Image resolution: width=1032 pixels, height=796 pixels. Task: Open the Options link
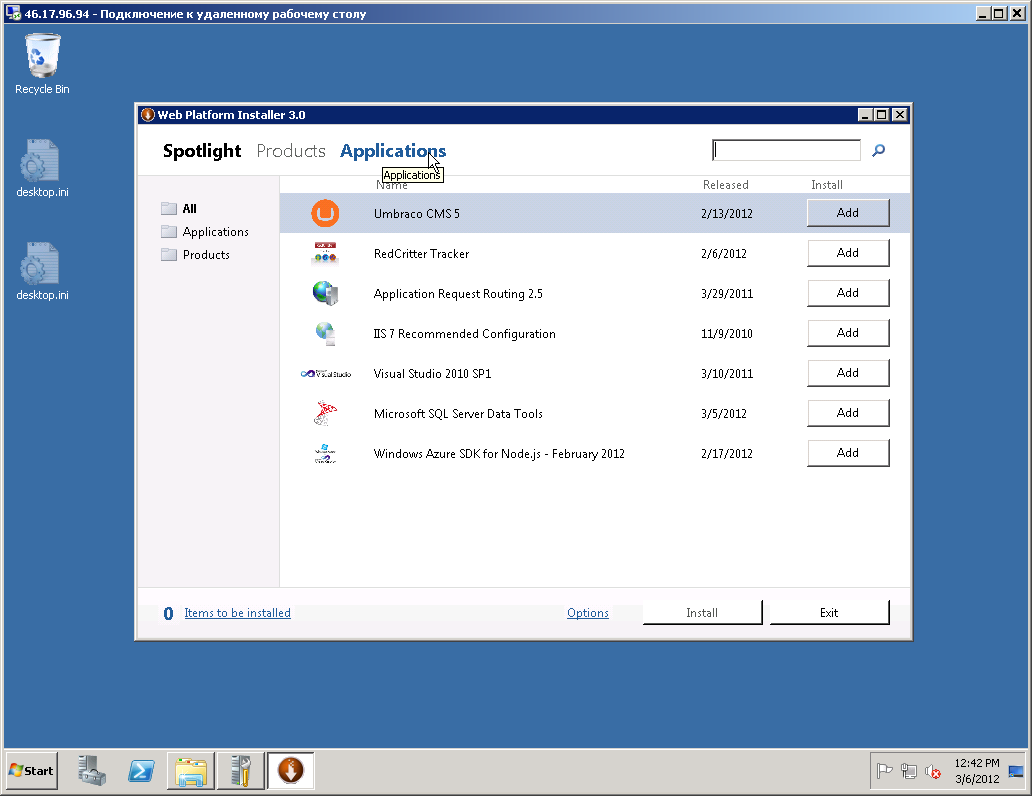tap(588, 613)
